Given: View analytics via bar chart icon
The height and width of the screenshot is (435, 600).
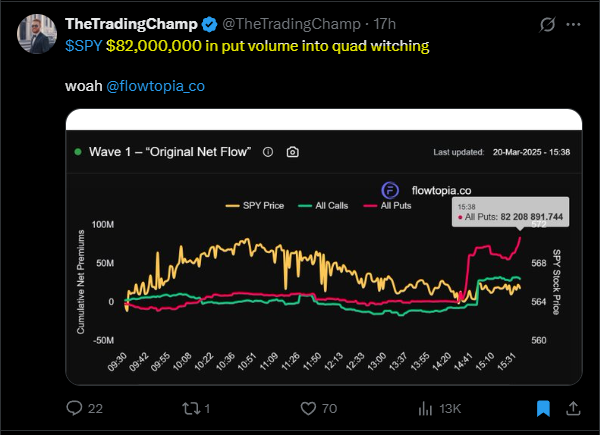Looking at the screenshot, I should [x=425, y=408].
